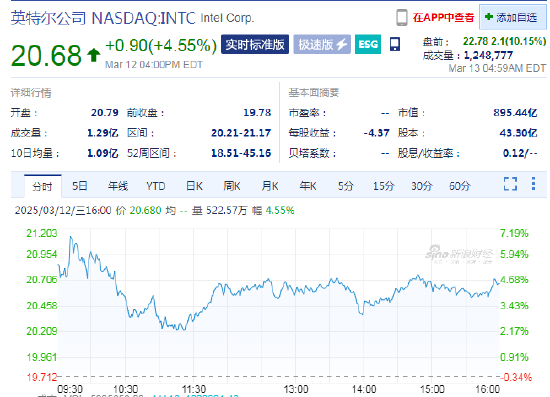This screenshot has width=550, height=397.
Task: Open the 分时 chart tab
Action: 42,186
